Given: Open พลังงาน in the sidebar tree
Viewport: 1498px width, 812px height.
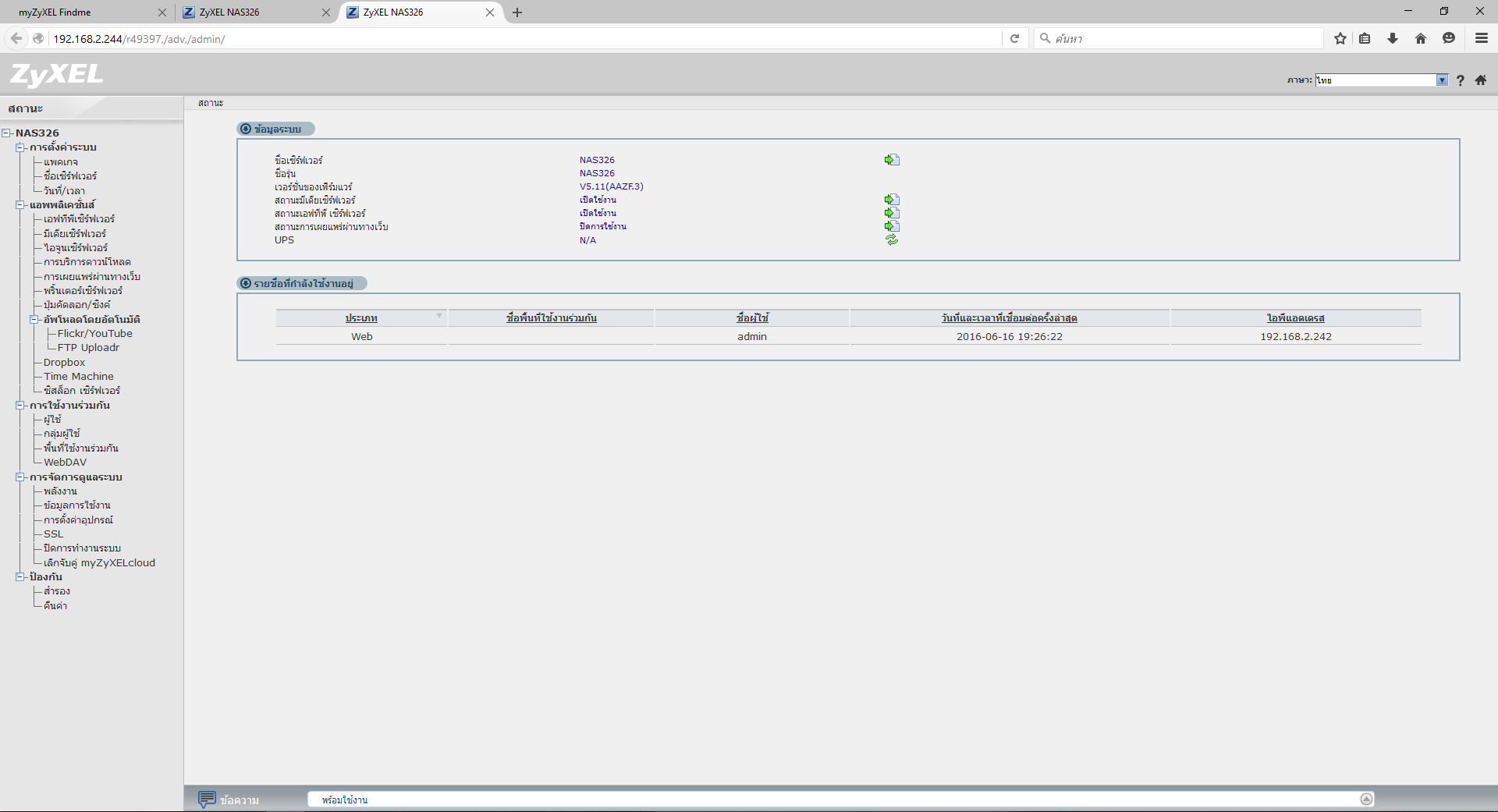Looking at the screenshot, I should [60, 491].
